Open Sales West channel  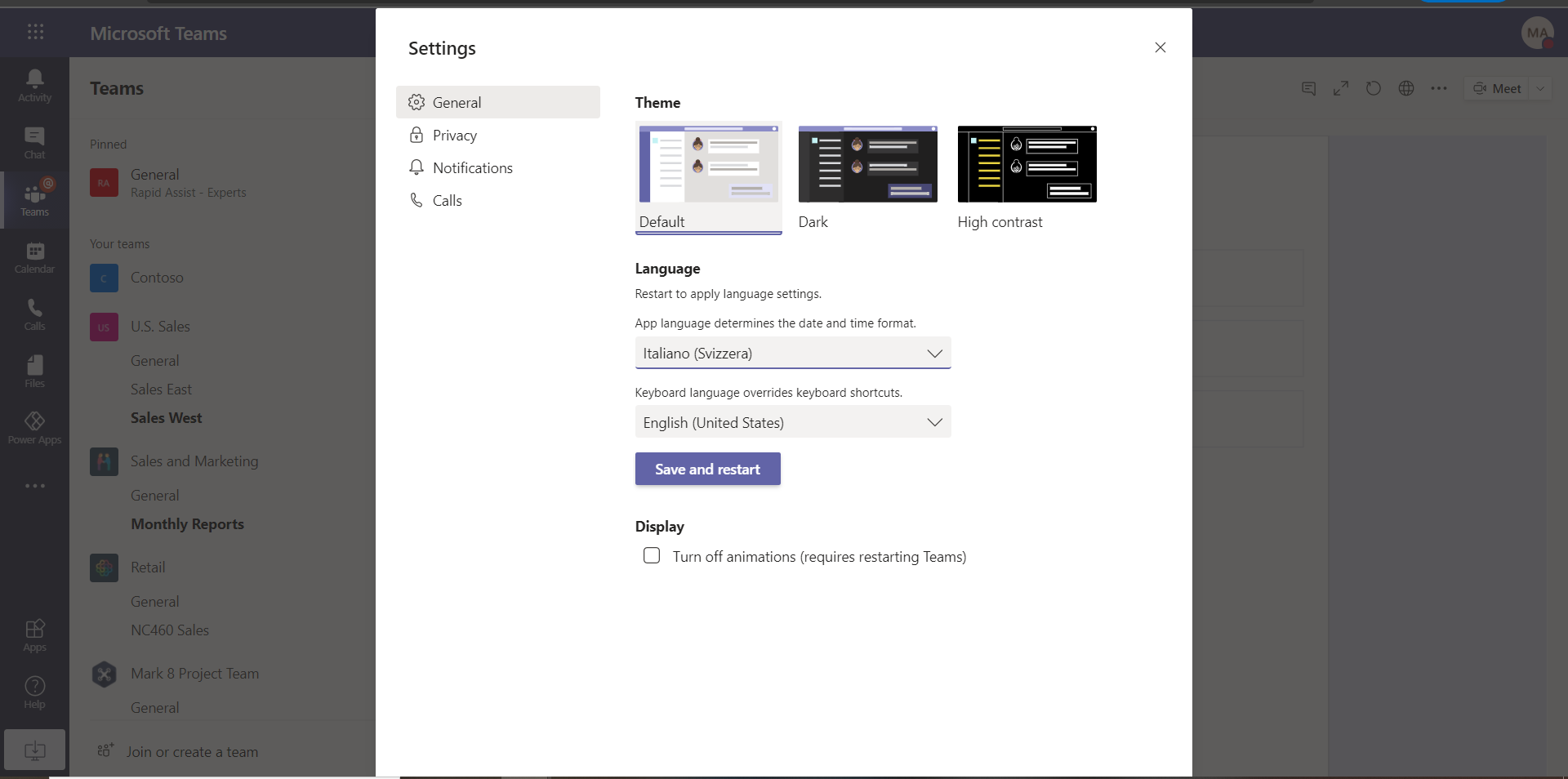click(166, 418)
